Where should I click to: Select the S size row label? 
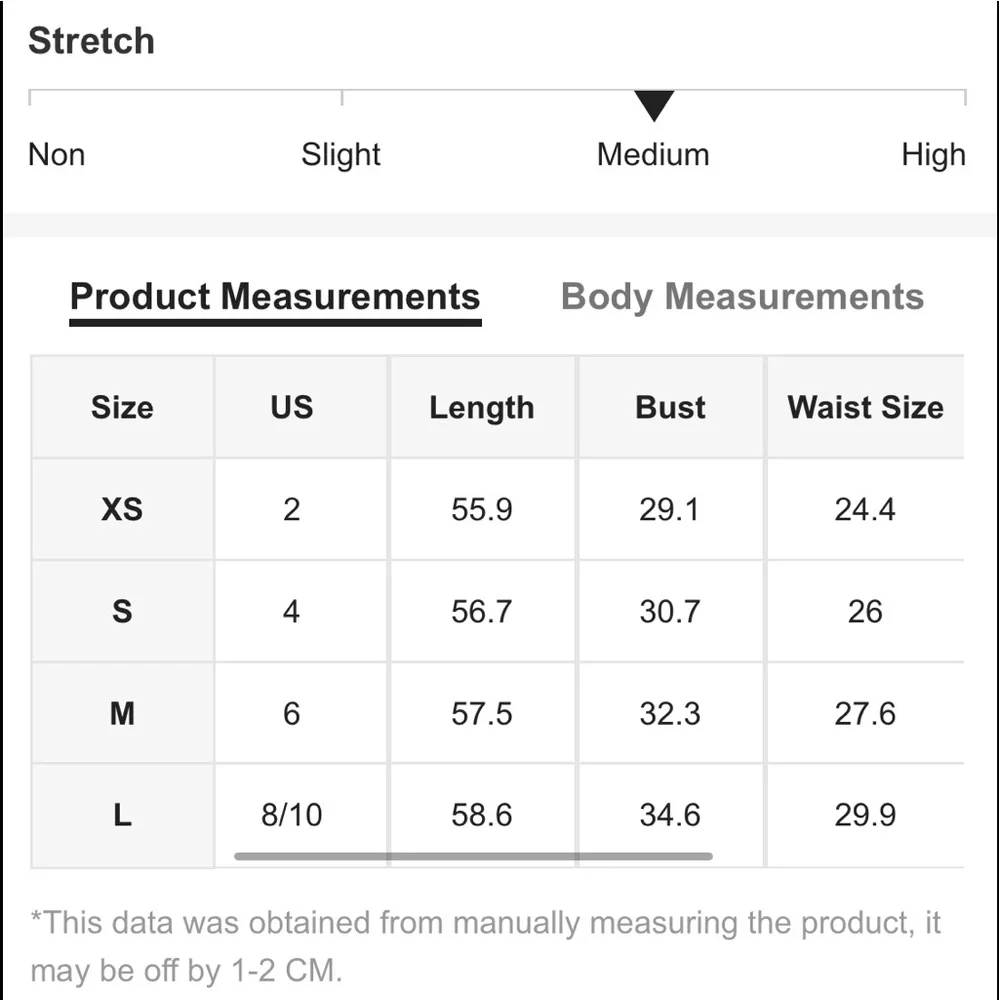[122, 611]
